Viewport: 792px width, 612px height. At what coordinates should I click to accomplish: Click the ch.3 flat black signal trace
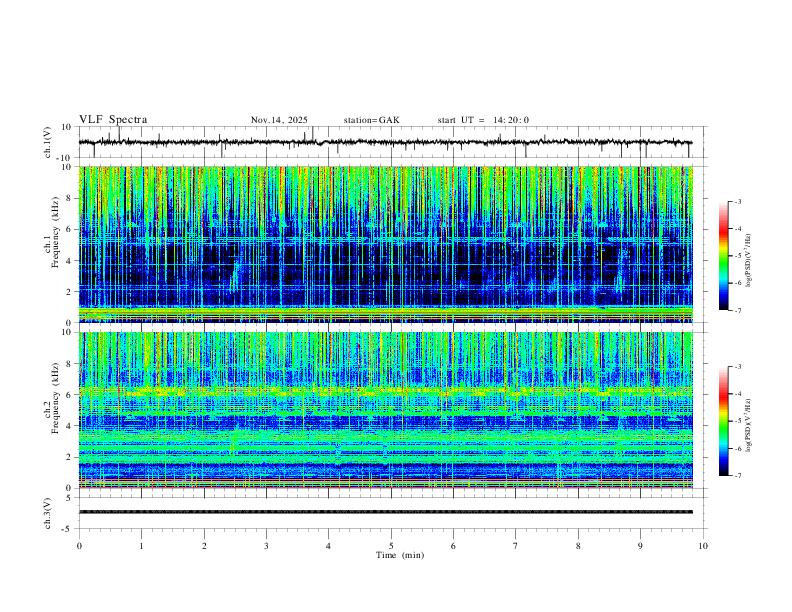385,512
